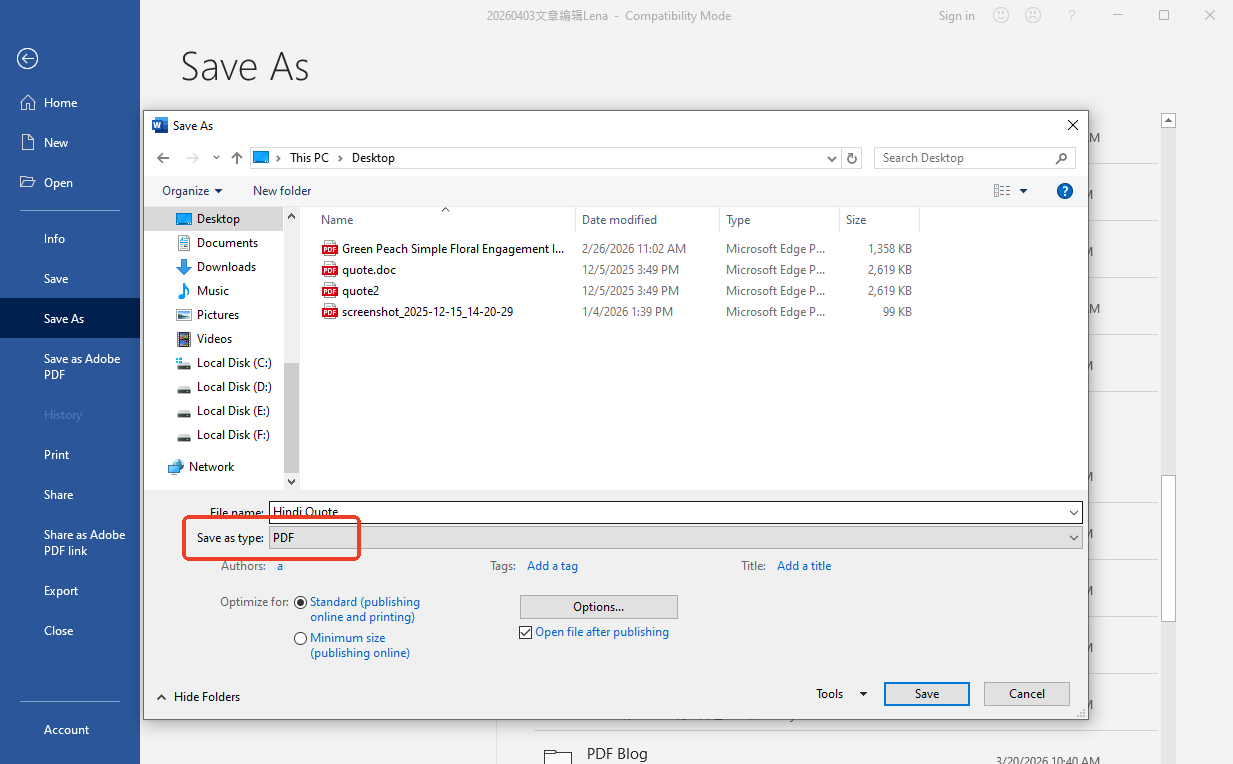This screenshot has width=1233, height=764.
Task: Enable Open file after publishing
Action: coord(525,632)
